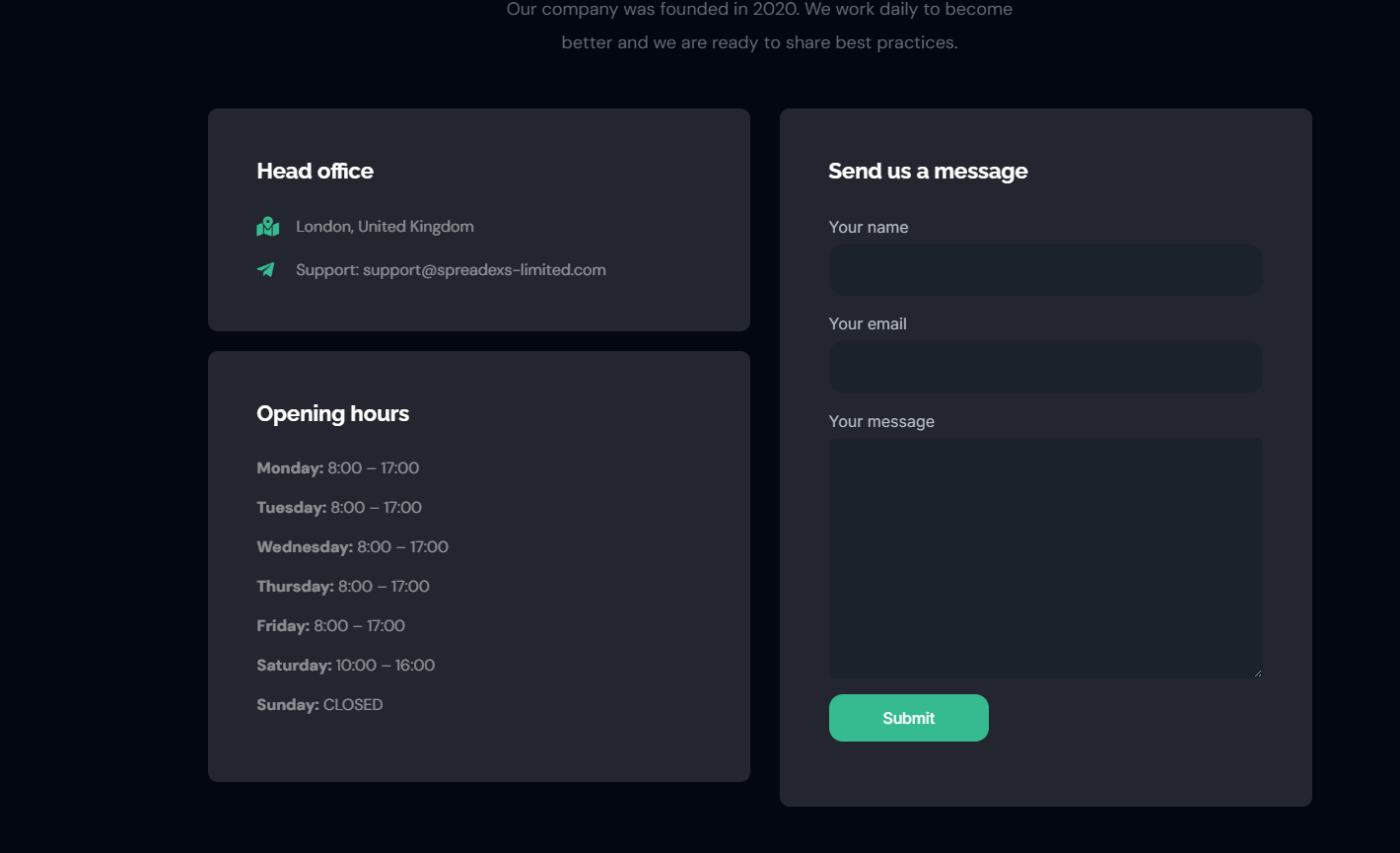Image resolution: width=1400 pixels, height=853 pixels.
Task: Click the paper plane support icon
Action: 266,269
